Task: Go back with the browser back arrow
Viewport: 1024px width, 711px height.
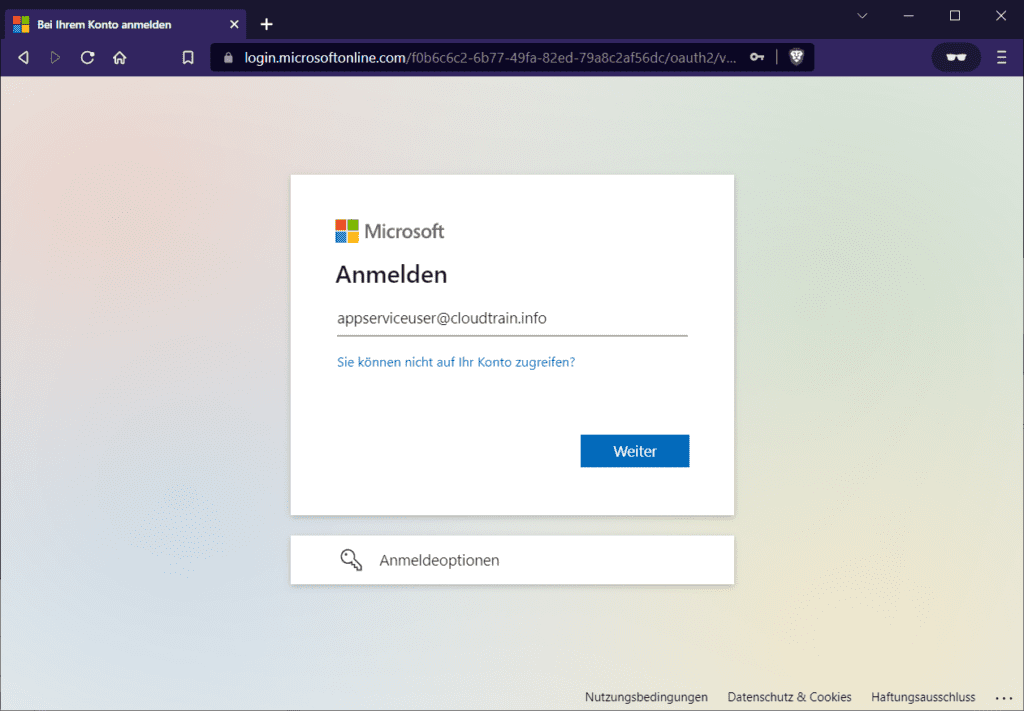Action: point(24,57)
